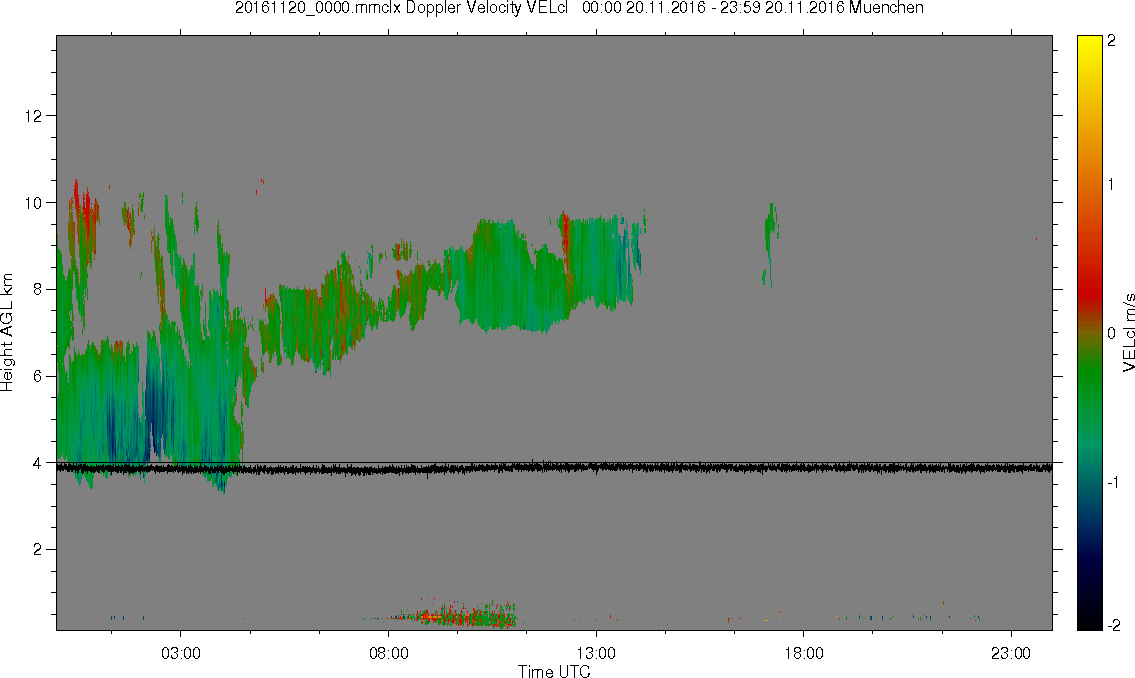
Task: Click the height label '10'
Action: 33,203
